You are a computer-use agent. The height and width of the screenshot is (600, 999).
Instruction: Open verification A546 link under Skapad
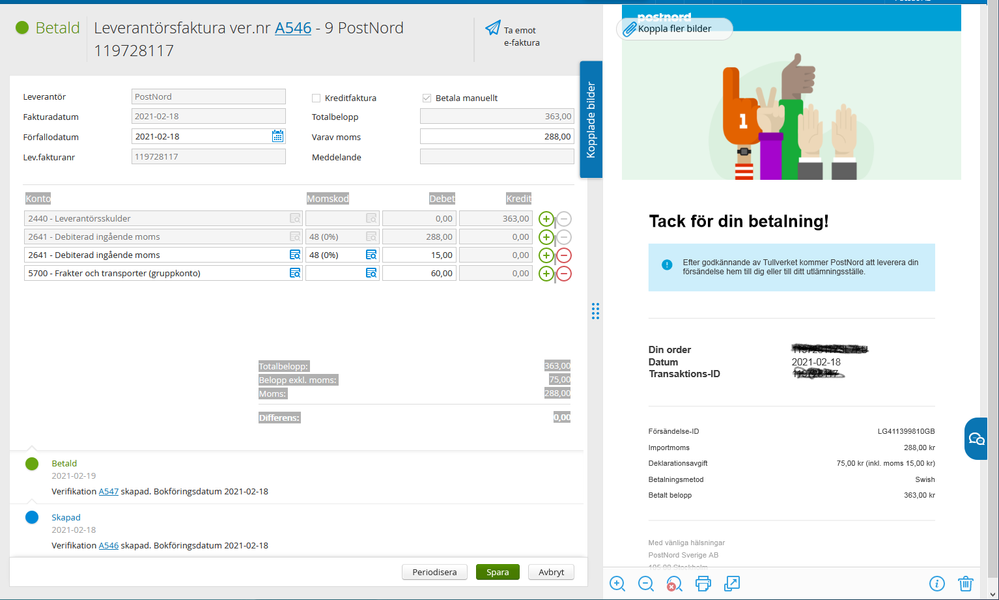pos(108,546)
